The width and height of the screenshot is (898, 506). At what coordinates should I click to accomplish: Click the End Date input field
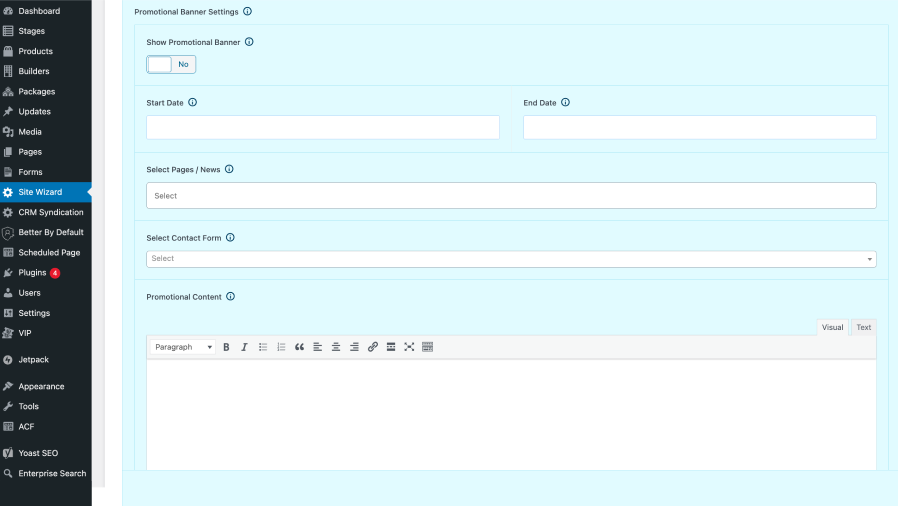[699, 127]
